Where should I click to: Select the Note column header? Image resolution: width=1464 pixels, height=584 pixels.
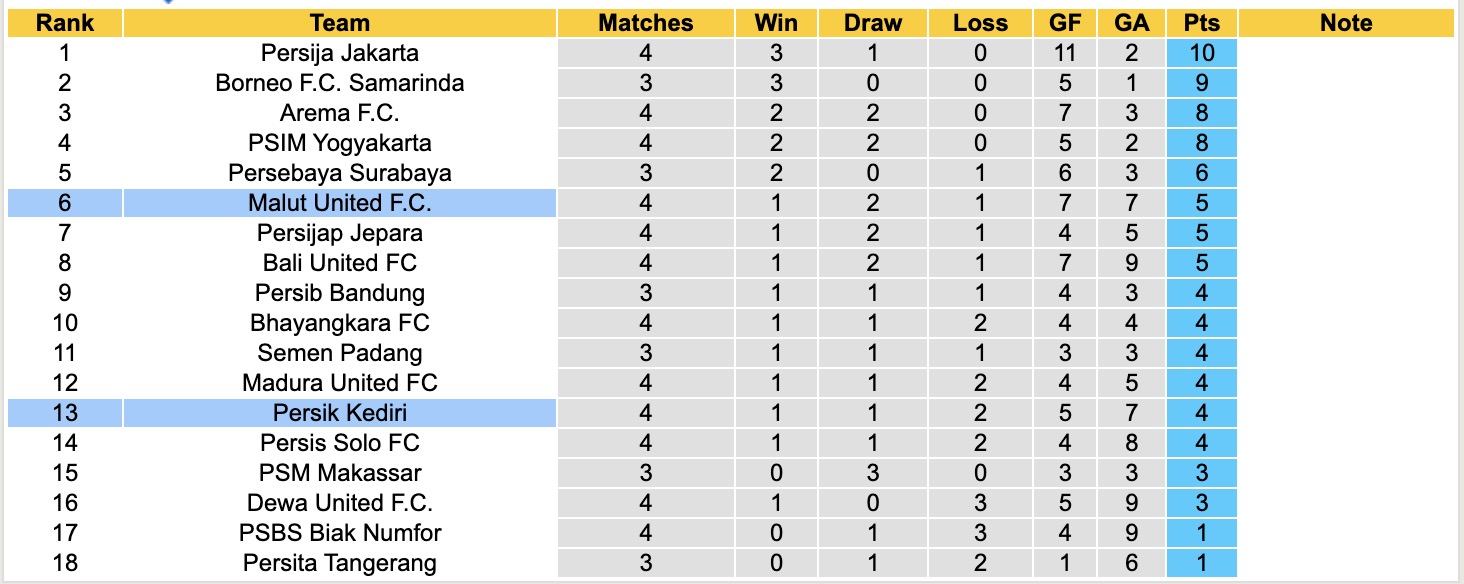coord(1346,23)
